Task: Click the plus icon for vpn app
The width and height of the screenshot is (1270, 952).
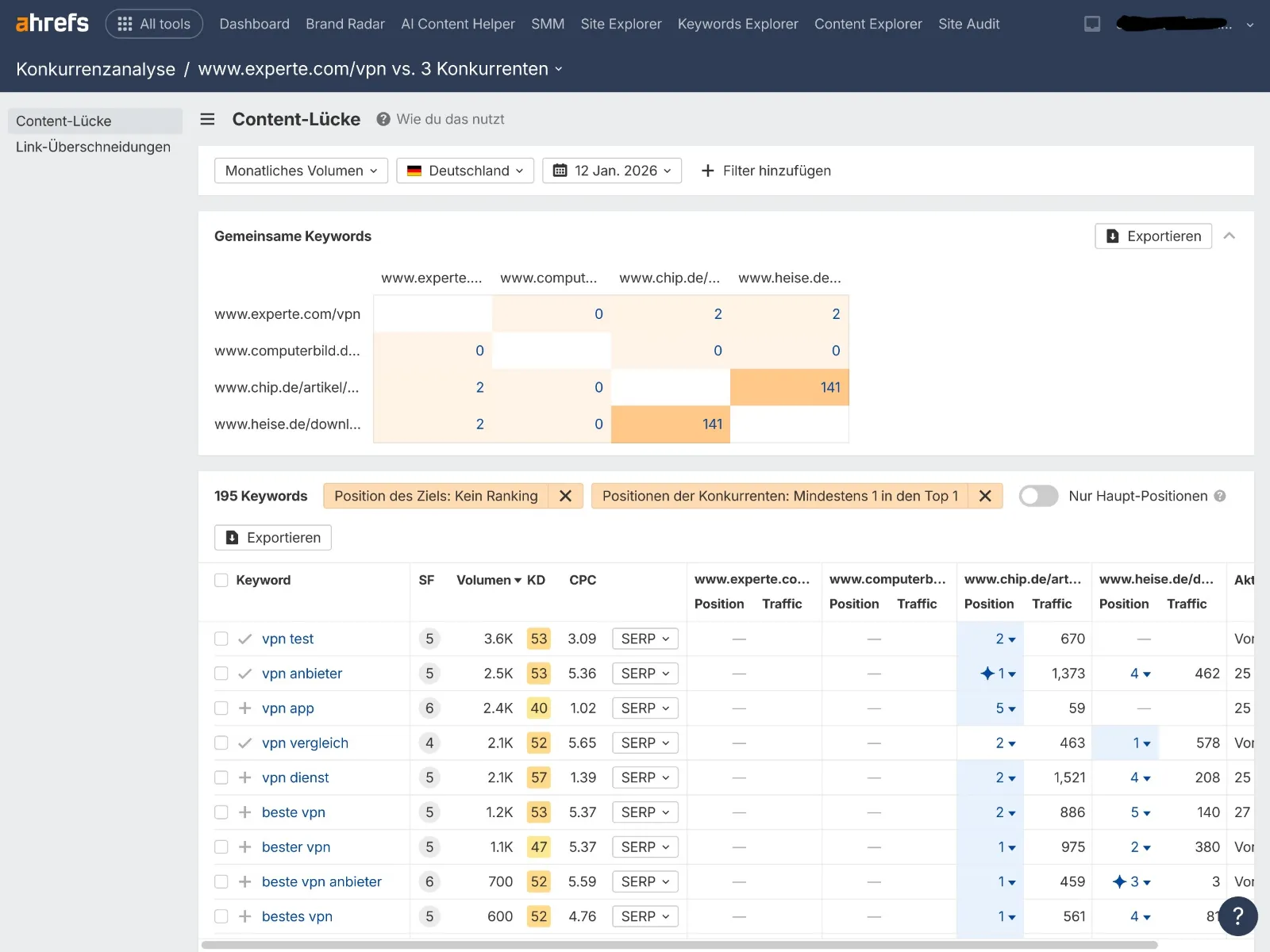Action: pos(245,708)
